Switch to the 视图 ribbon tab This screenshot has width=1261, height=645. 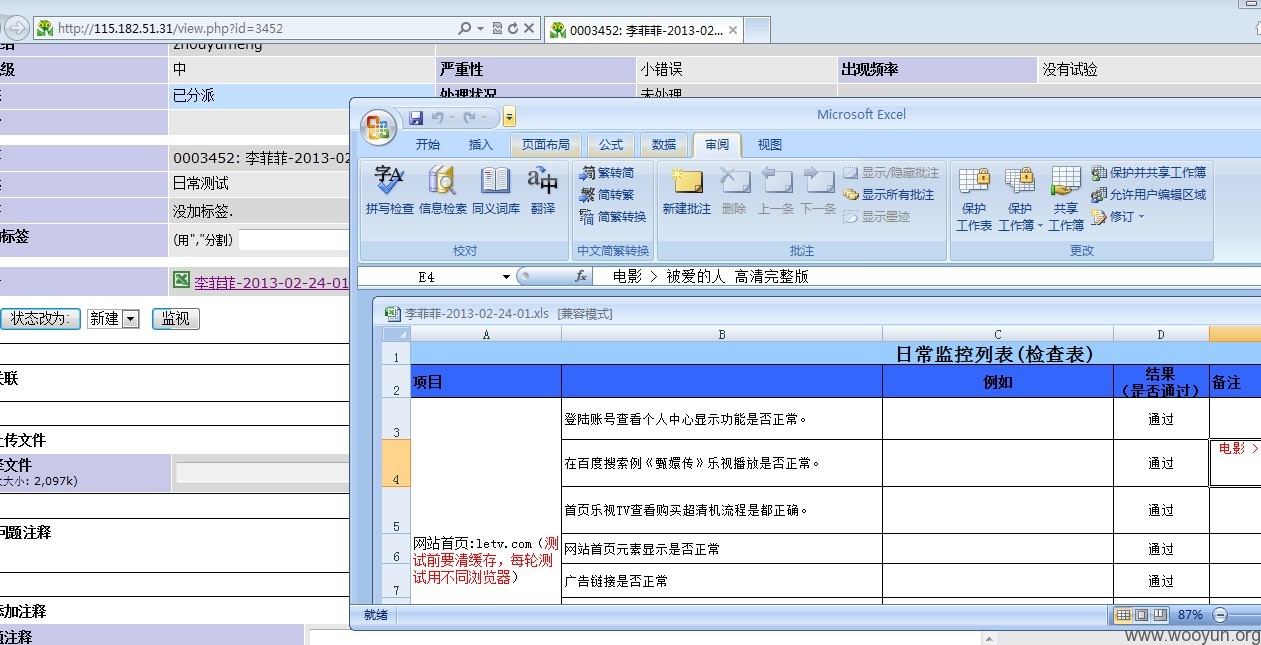[770, 145]
